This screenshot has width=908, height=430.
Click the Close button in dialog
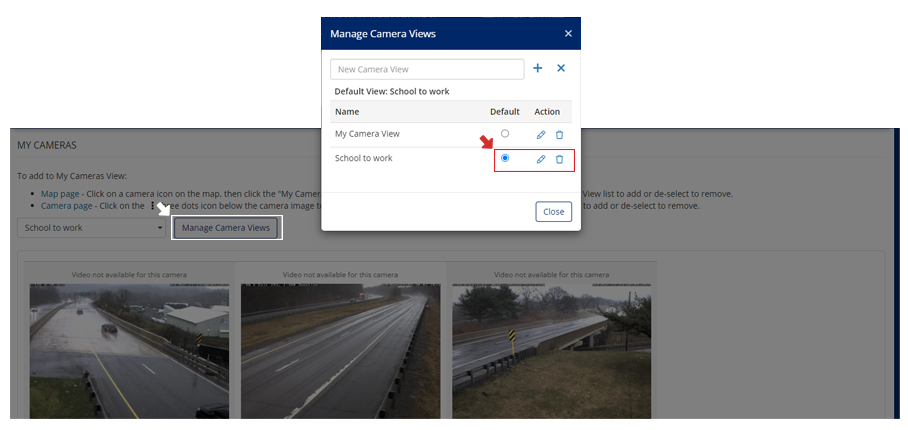point(553,211)
